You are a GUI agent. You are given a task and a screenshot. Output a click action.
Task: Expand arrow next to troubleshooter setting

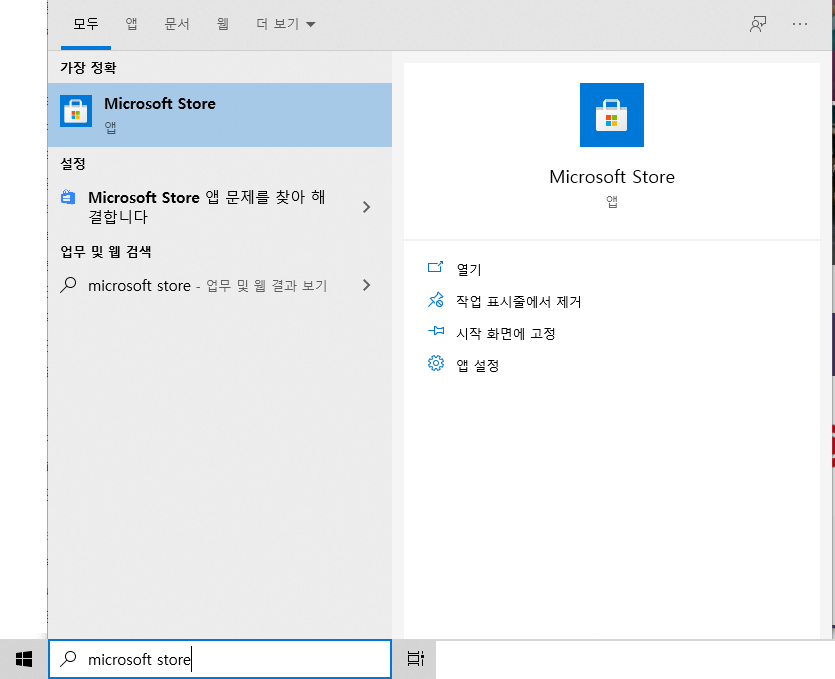click(366, 207)
